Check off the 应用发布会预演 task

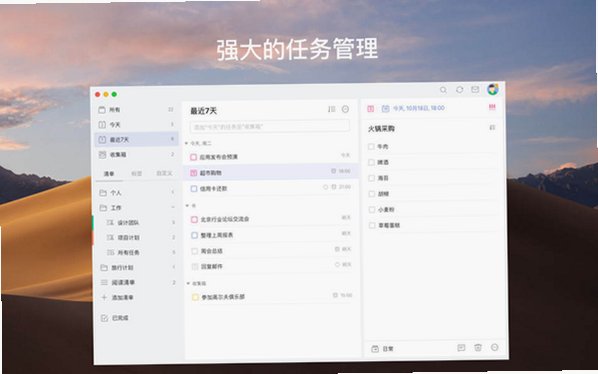pyautogui.click(x=193, y=157)
